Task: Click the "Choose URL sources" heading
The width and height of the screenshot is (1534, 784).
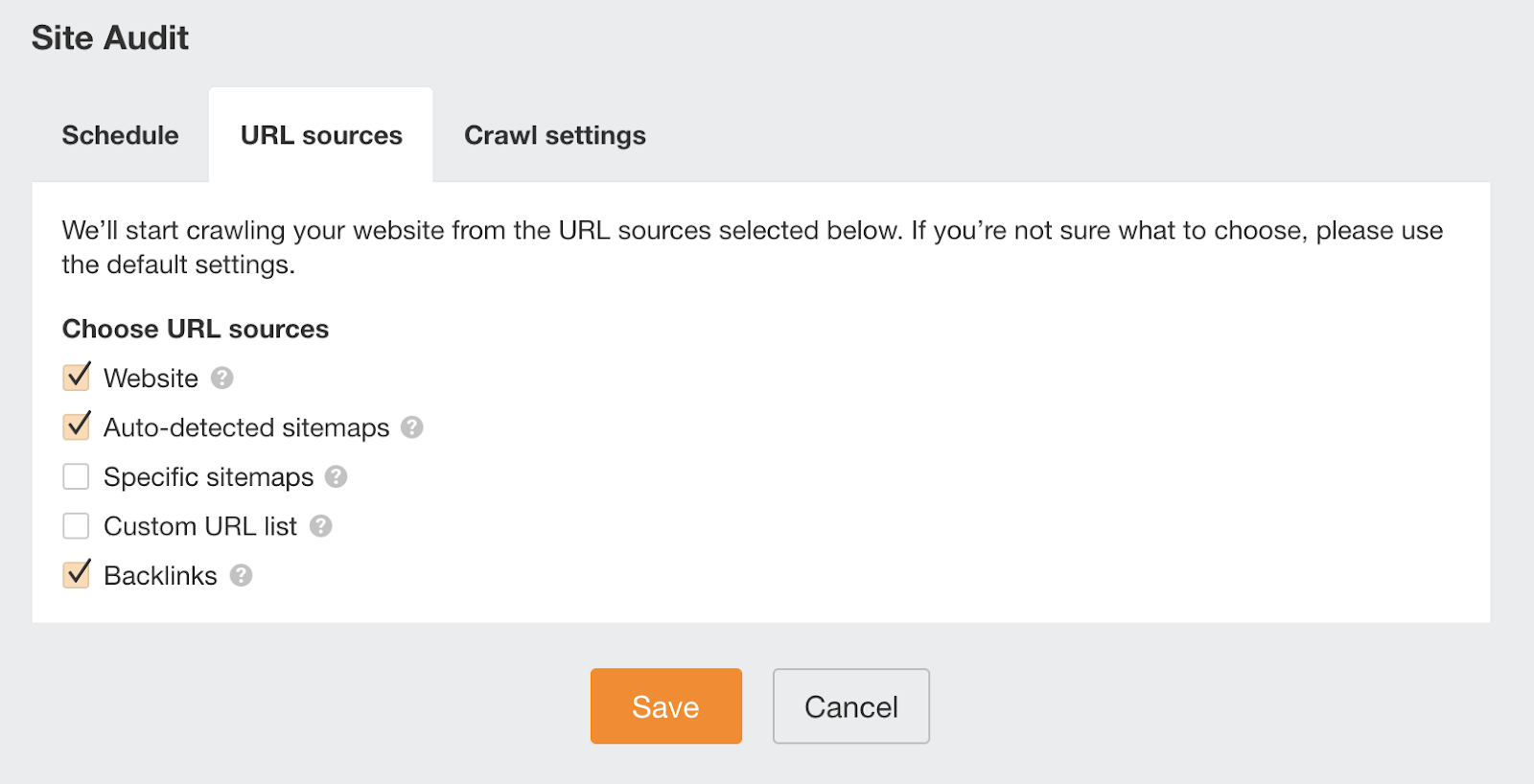Action: (196, 329)
